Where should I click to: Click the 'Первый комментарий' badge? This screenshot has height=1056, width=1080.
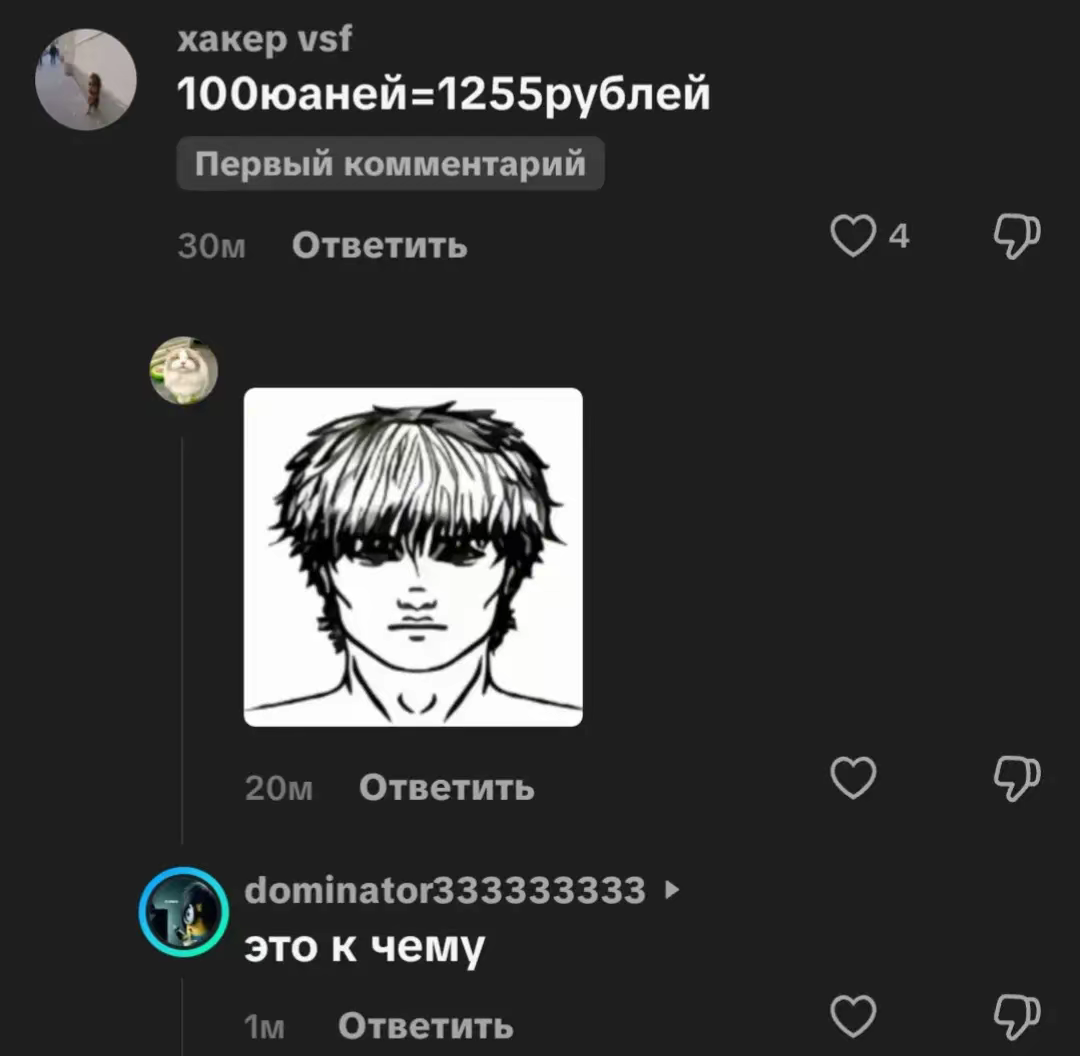[391, 163]
